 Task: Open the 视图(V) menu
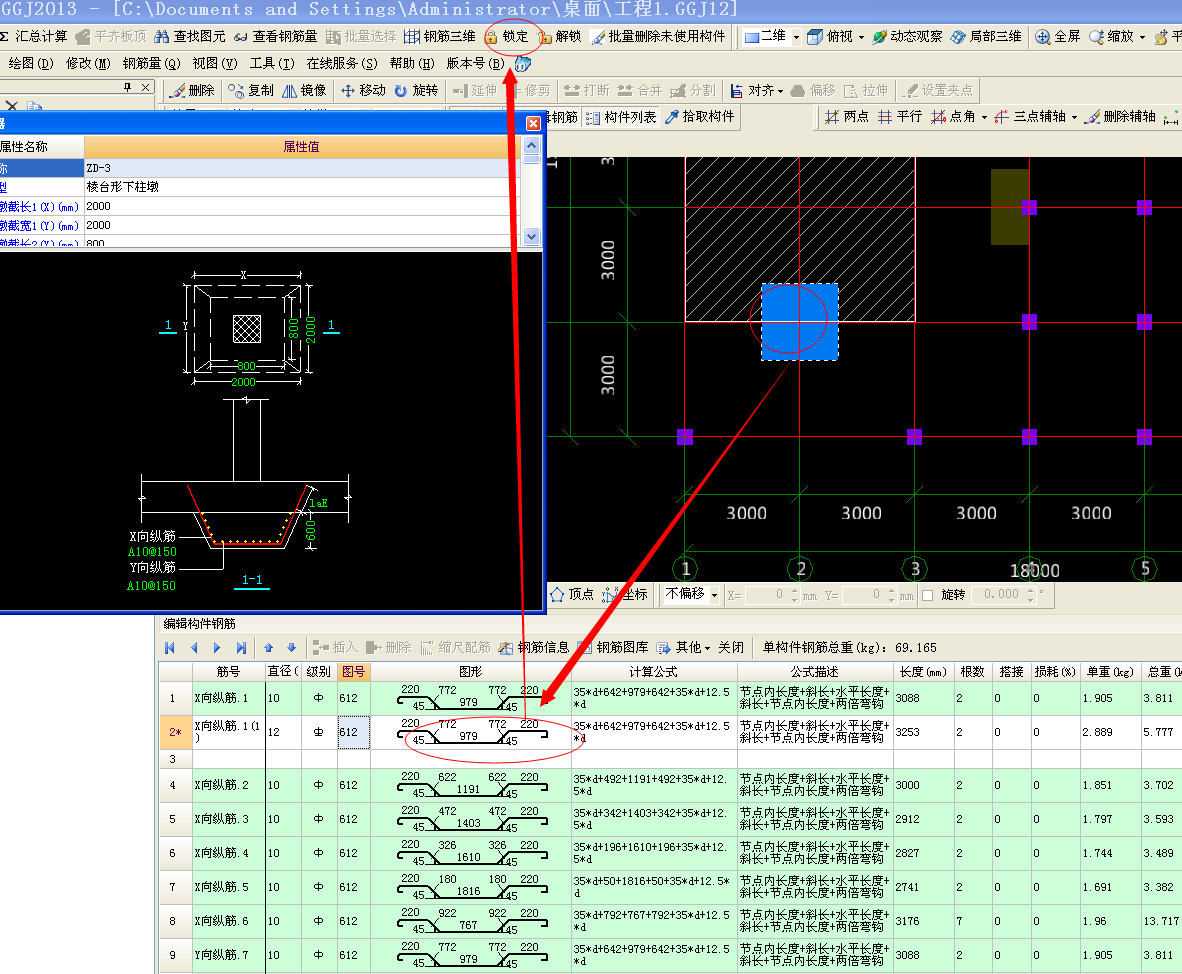[215, 63]
